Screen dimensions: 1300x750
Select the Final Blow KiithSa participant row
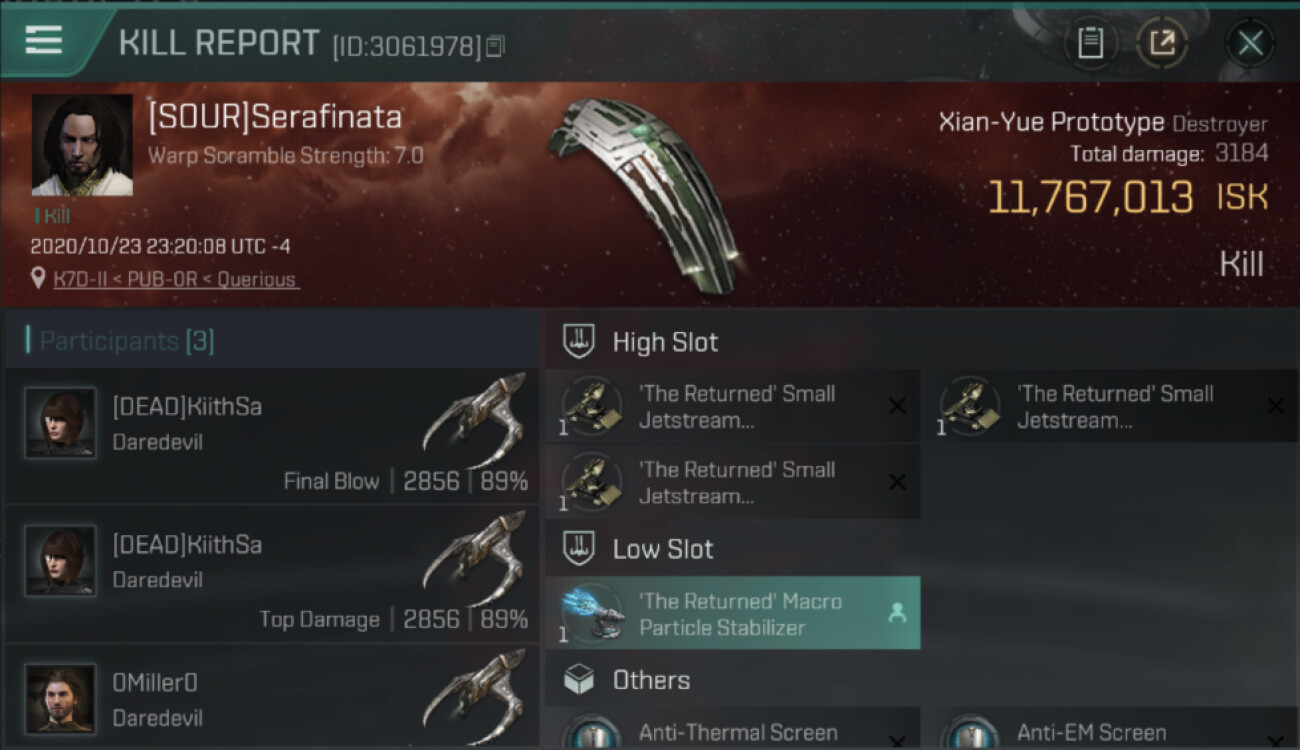pos(272,436)
